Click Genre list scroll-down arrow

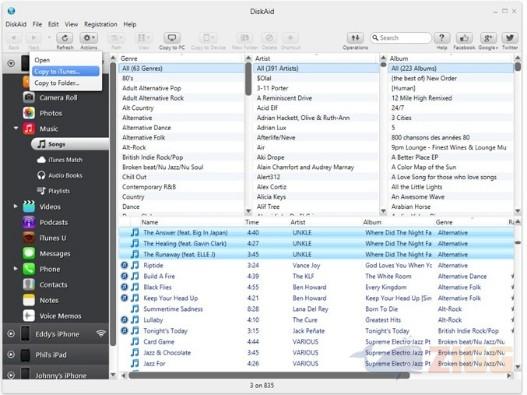[248, 211]
